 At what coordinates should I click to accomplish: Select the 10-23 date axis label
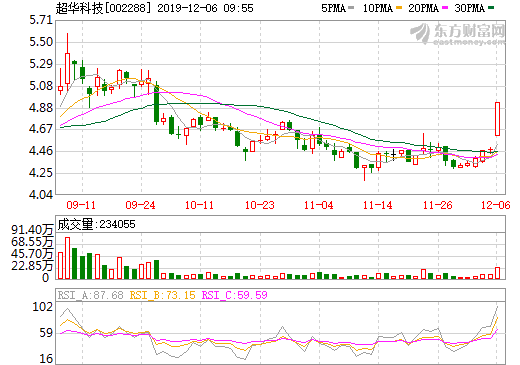[x=259, y=205]
